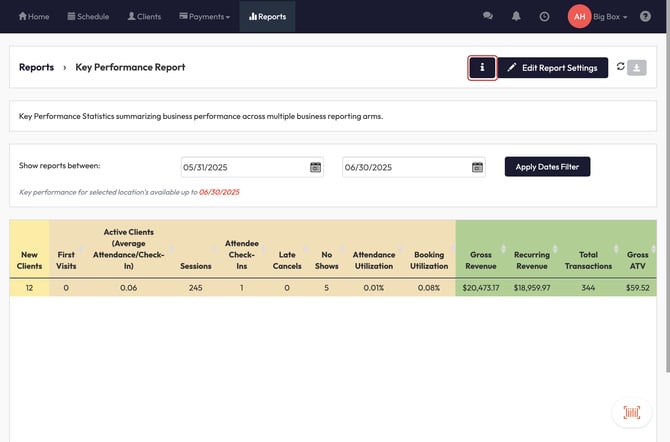Expand the Big Box account dropdown
Viewport: 670px width, 442px height.
tap(610, 17)
